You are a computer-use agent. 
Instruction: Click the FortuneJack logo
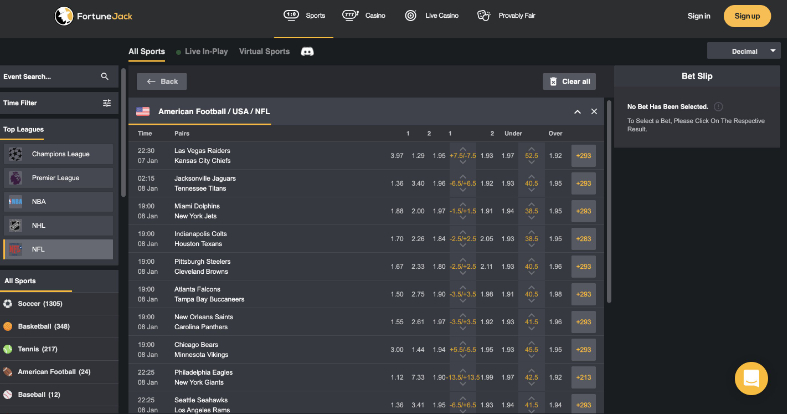click(x=93, y=16)
